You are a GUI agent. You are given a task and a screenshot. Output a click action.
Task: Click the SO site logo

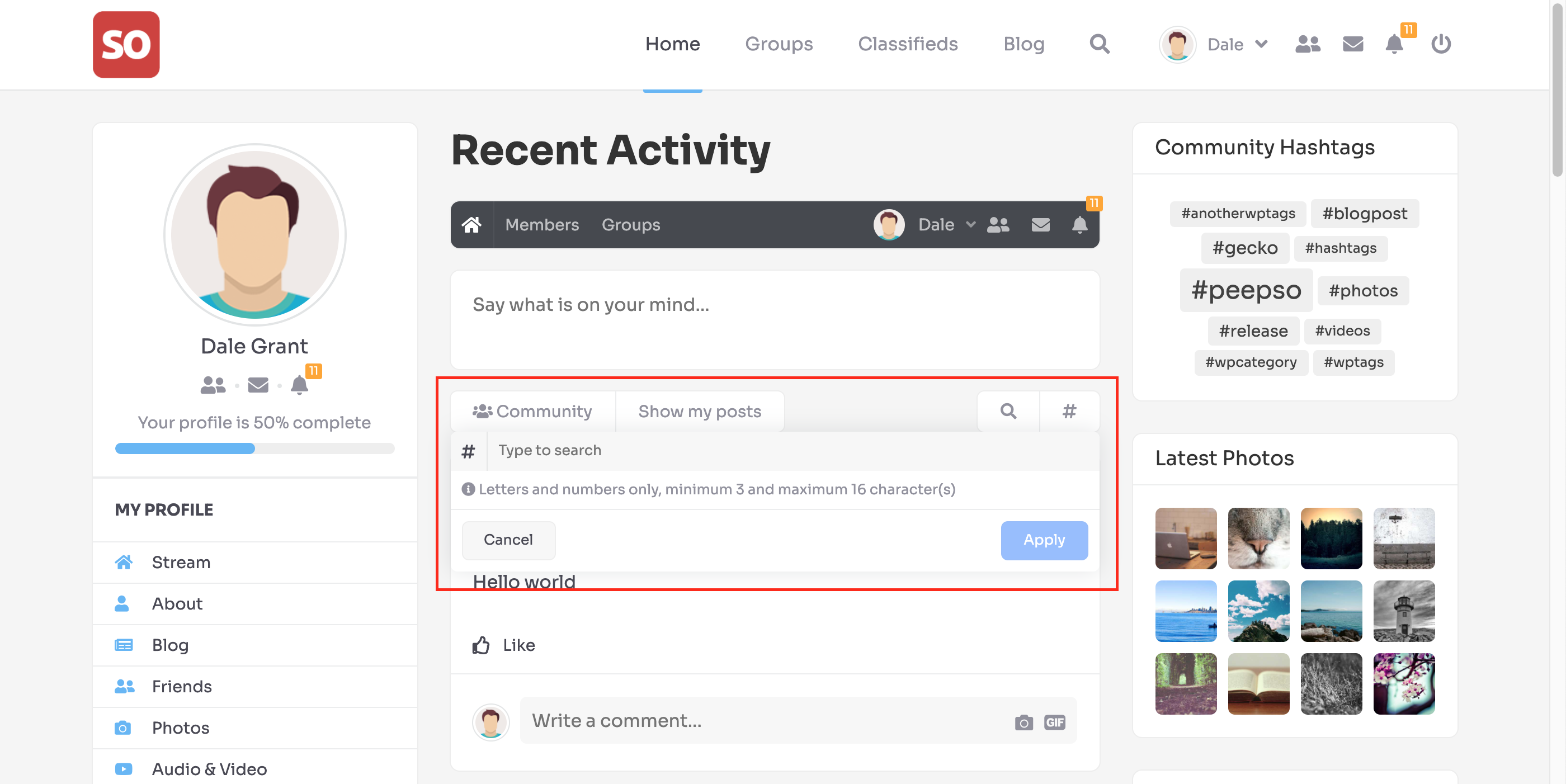(126, 44)
